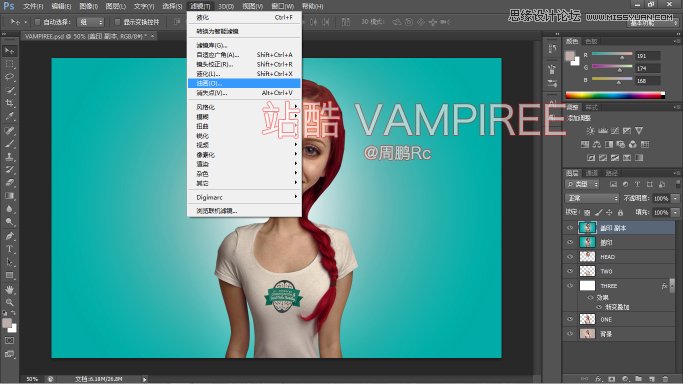This screenshot has height=384, width=683.
Task: Select the Blur tool
Action: [9, 209]
